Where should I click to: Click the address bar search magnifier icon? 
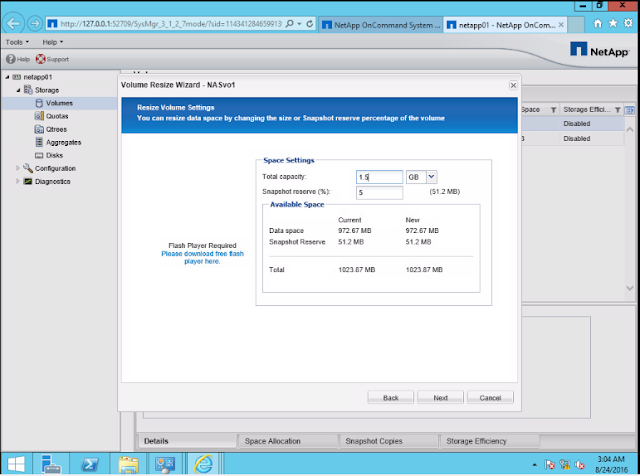pos(289,24)
